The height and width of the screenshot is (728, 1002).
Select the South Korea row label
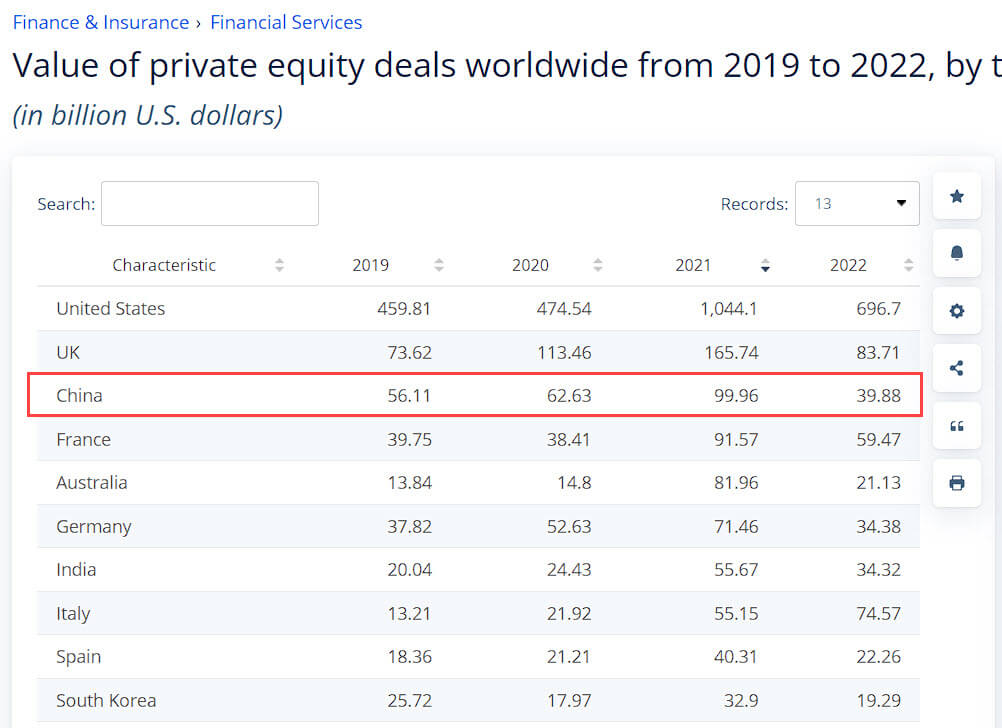pos(106,701)
